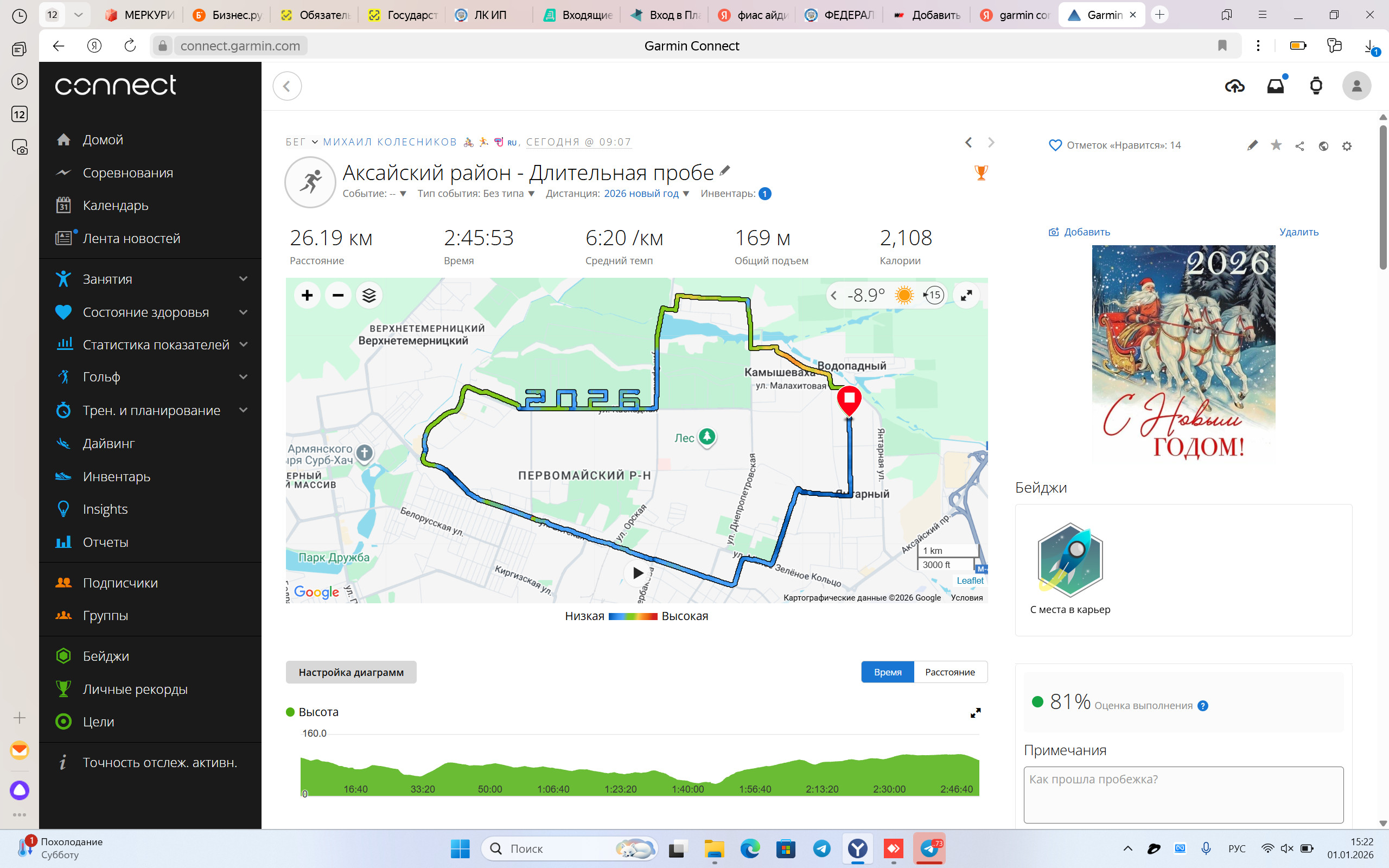Edit the activity title pencil icon
Image resolution: width=1389 pixels, height=868 pixels.
point(725,170)
